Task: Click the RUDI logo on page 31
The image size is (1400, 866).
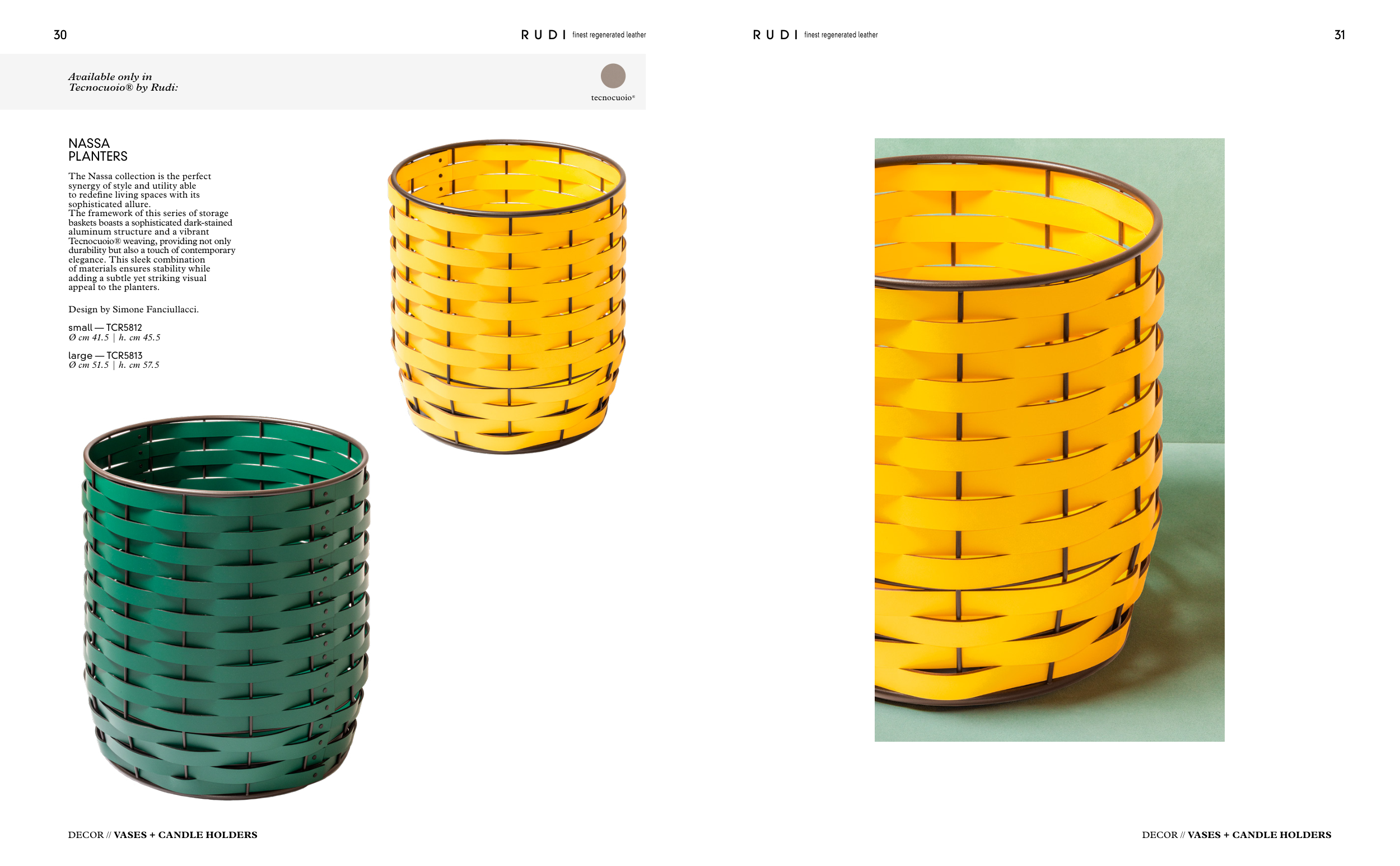Action: pyautogui.click(x=775, y=35)
